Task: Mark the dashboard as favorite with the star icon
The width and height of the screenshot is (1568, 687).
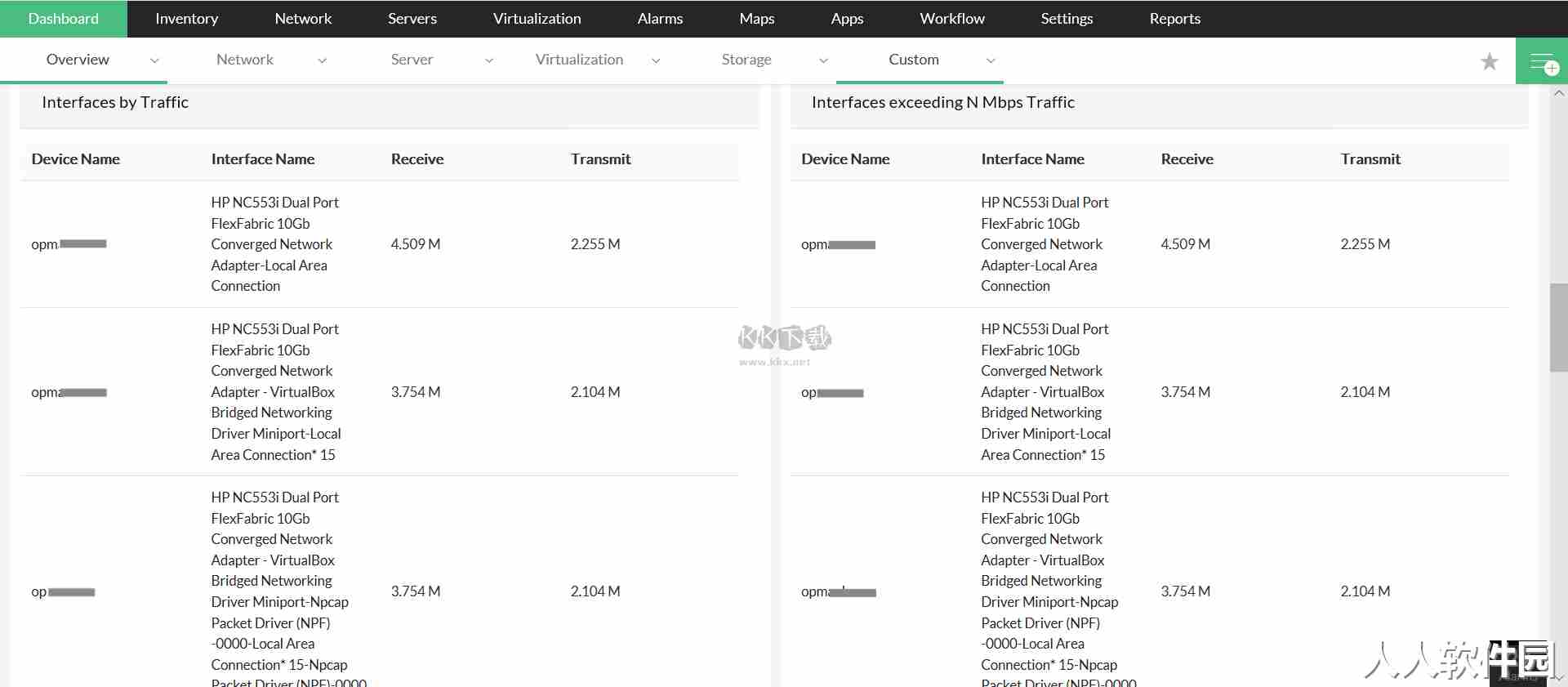Action: (x=1490, y=61)
